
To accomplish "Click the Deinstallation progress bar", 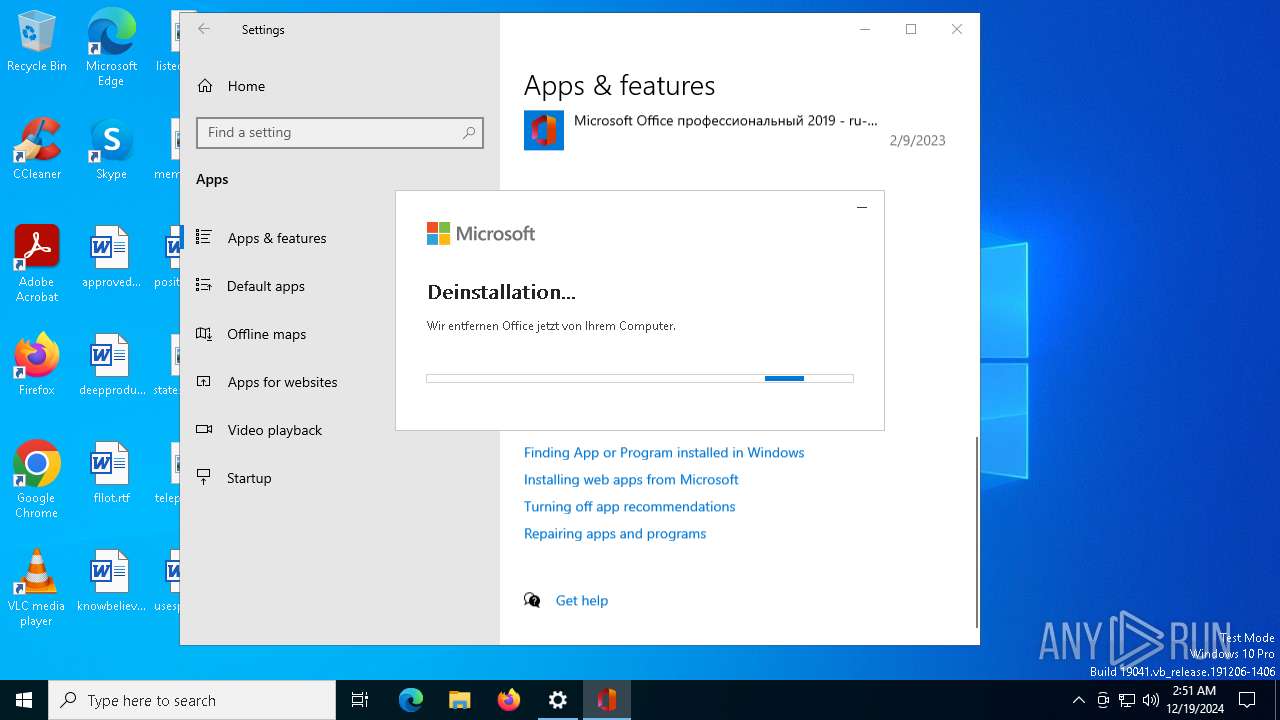I will pos(640,378).
